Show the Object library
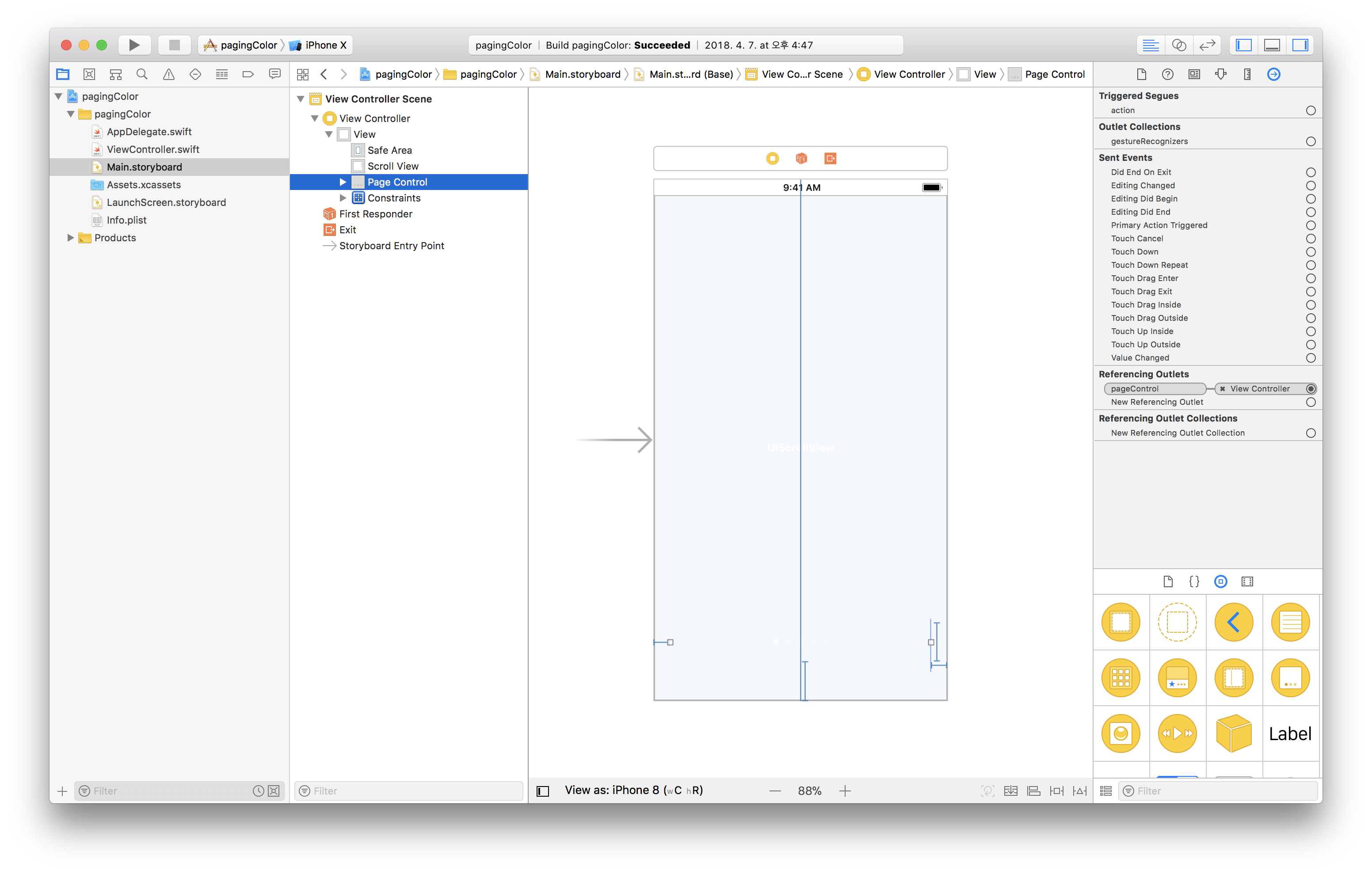The image size is (1372, 874). (1220, 581)
